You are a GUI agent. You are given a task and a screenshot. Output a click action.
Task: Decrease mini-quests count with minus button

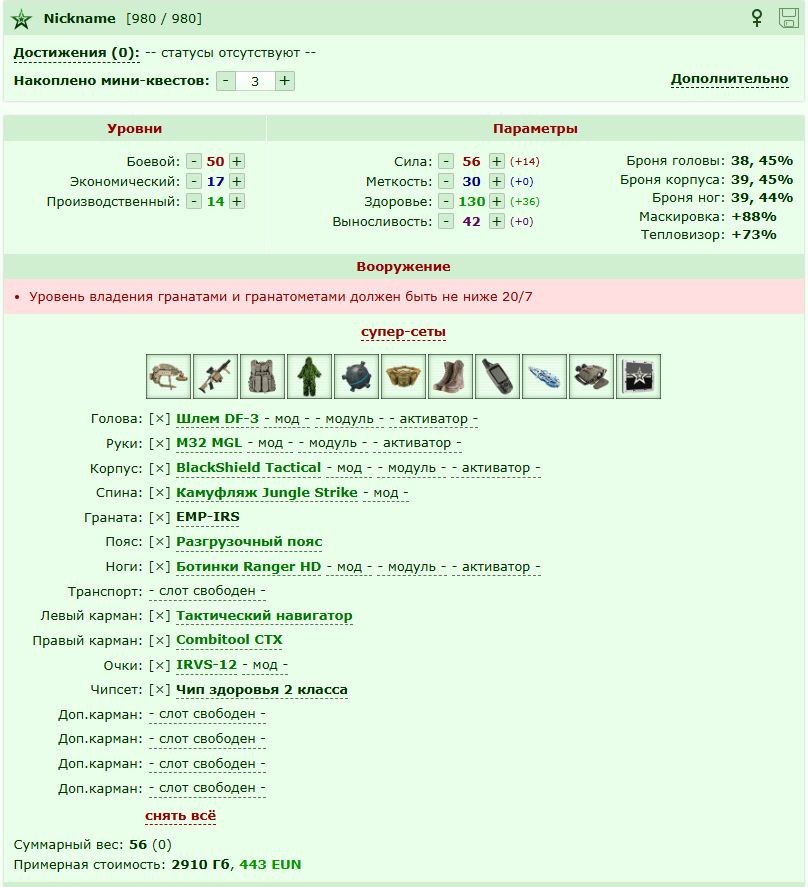pos(225,81)
